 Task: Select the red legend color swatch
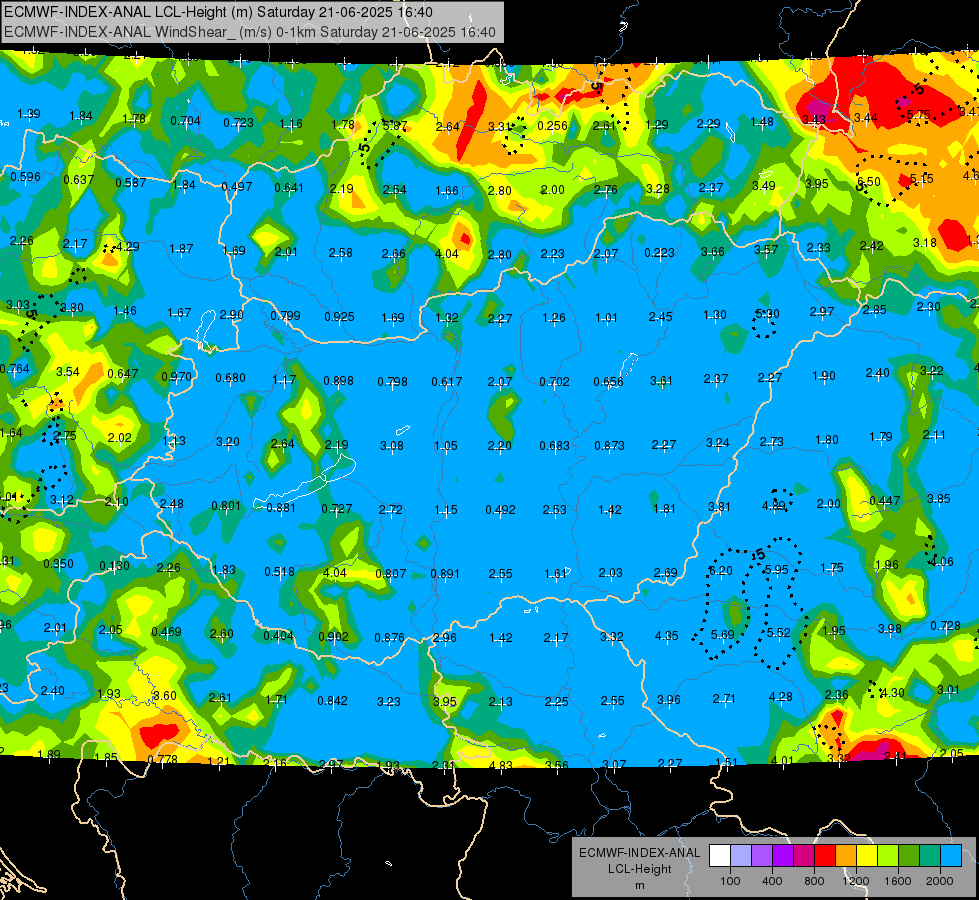[825, 855]
